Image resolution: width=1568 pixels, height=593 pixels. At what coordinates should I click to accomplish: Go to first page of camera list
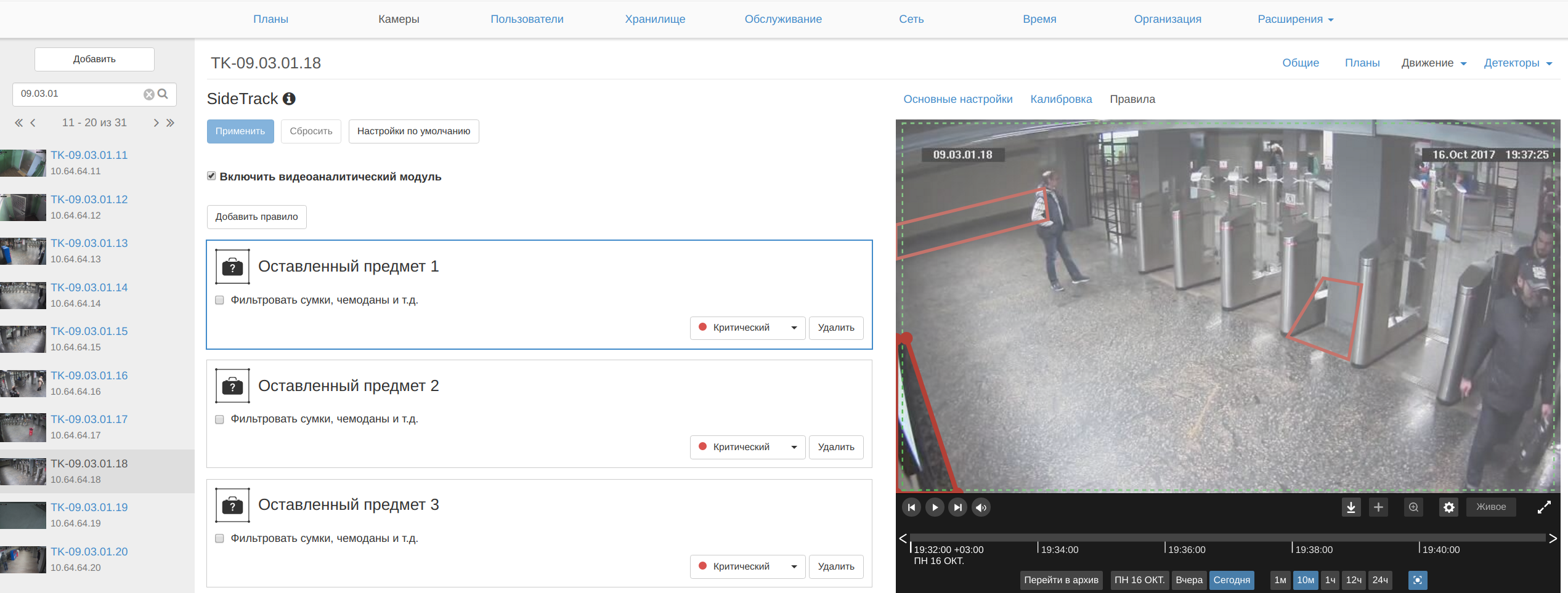coord(18,123)
